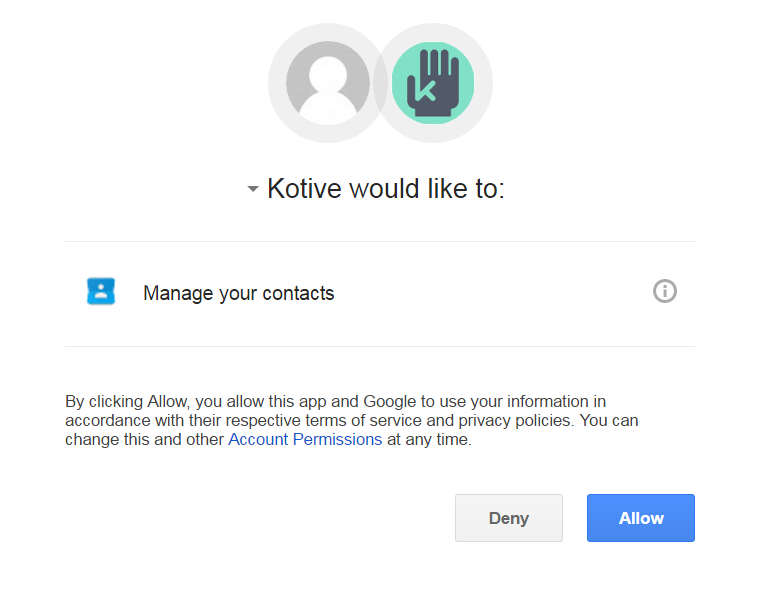Select the "Manage your contacts" permission text
This screenshot has width=761, height=592.
[238, 293]
